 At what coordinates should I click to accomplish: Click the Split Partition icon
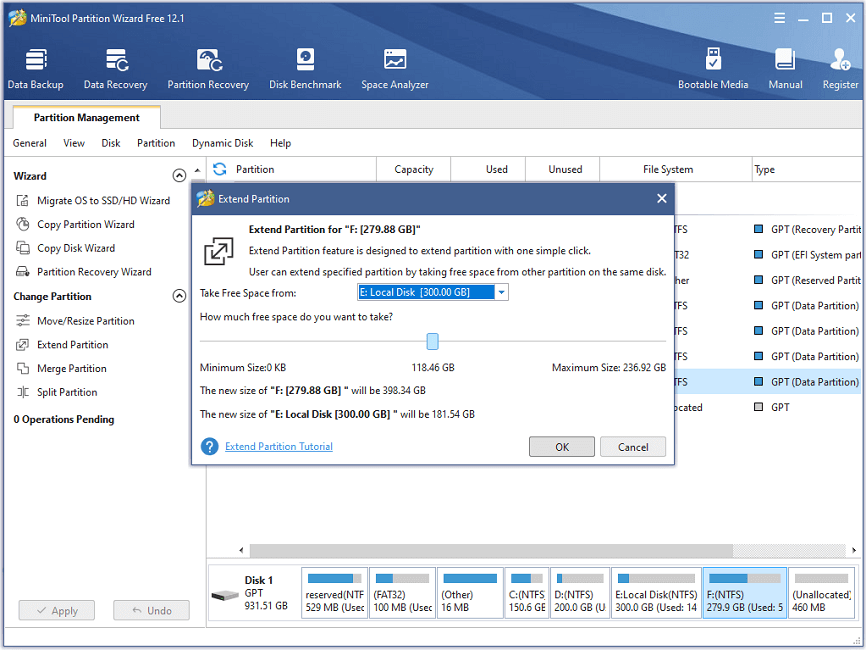pos(23,392)
